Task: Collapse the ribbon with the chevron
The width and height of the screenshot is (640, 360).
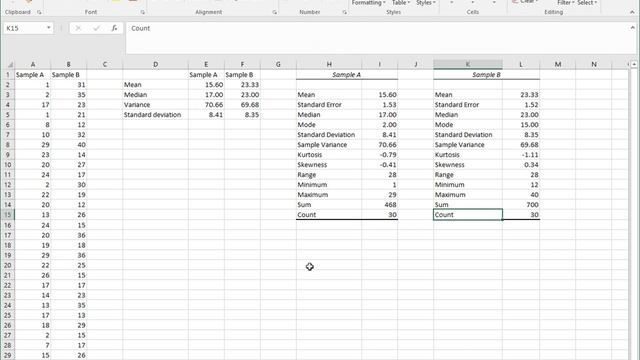Action: coord(632,13)
